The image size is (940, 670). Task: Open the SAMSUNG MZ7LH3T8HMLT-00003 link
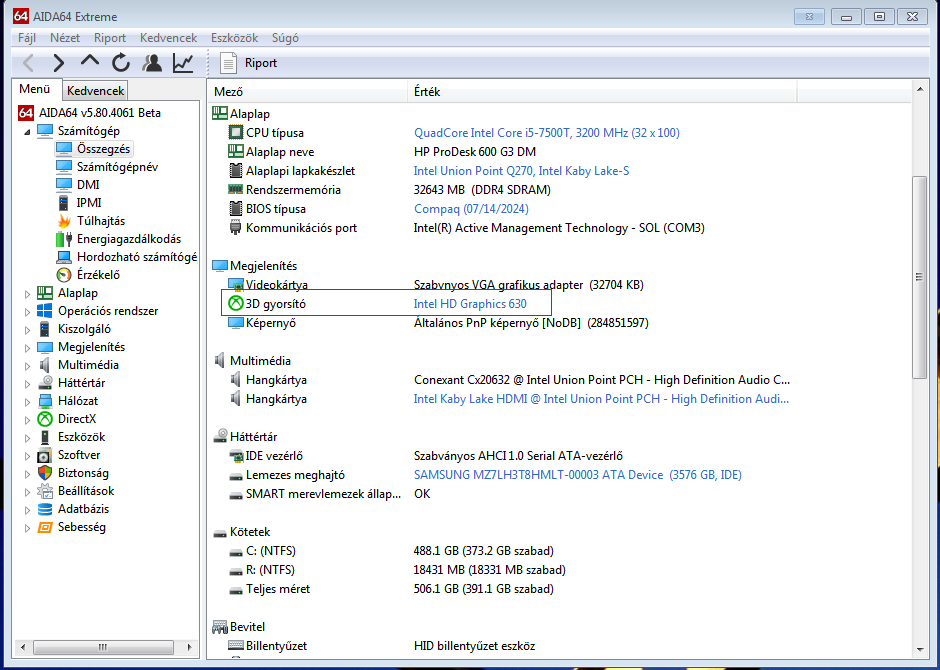[x=578, y=475]
